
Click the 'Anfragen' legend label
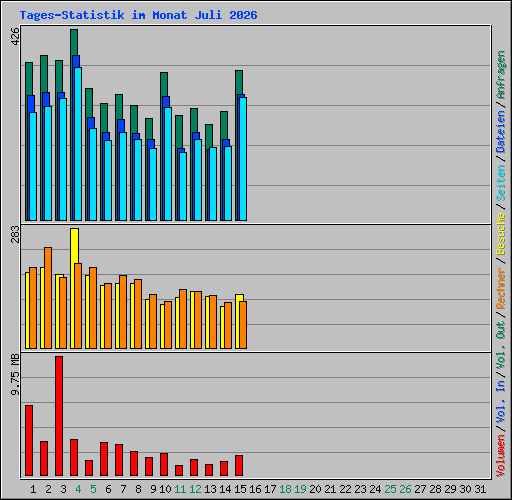click(x=501, y=75)
